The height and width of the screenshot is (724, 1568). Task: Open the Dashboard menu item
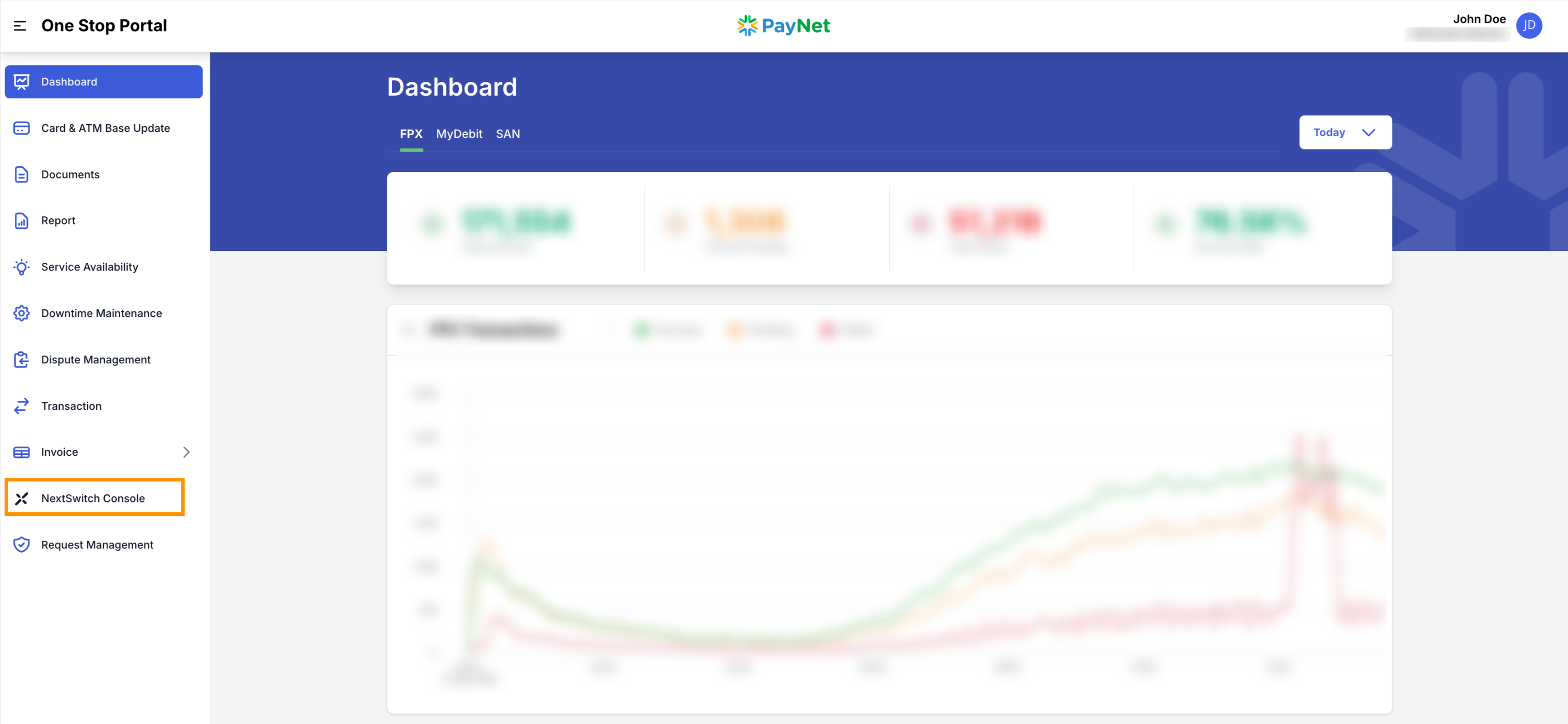click(103, 82)
